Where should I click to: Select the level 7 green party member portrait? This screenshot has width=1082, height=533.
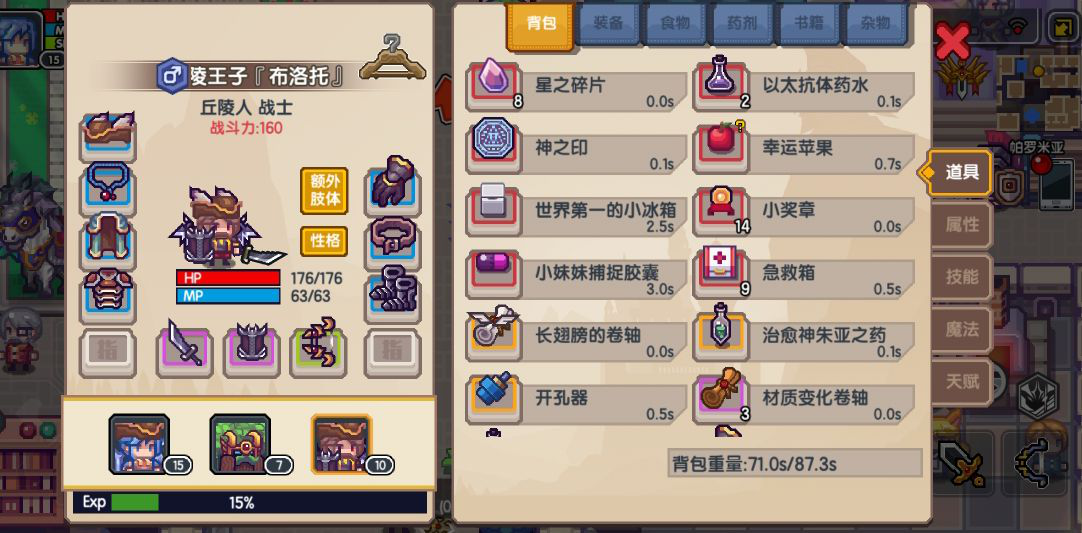240,444
